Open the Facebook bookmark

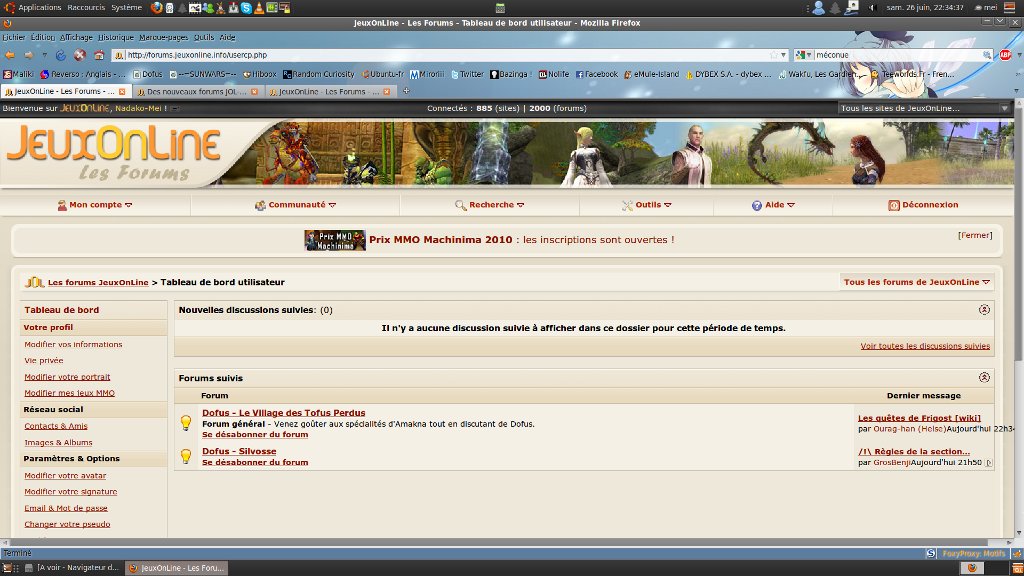[x=596, y=74]
